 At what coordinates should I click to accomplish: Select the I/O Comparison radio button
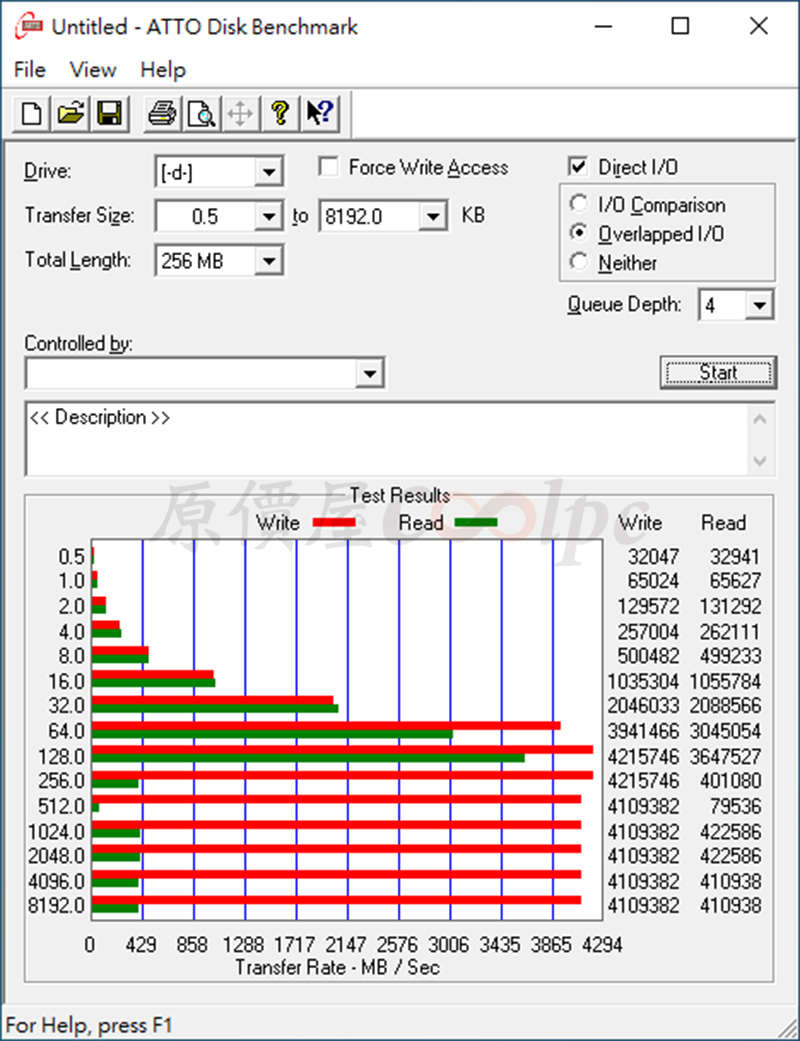tap(578, 204)
